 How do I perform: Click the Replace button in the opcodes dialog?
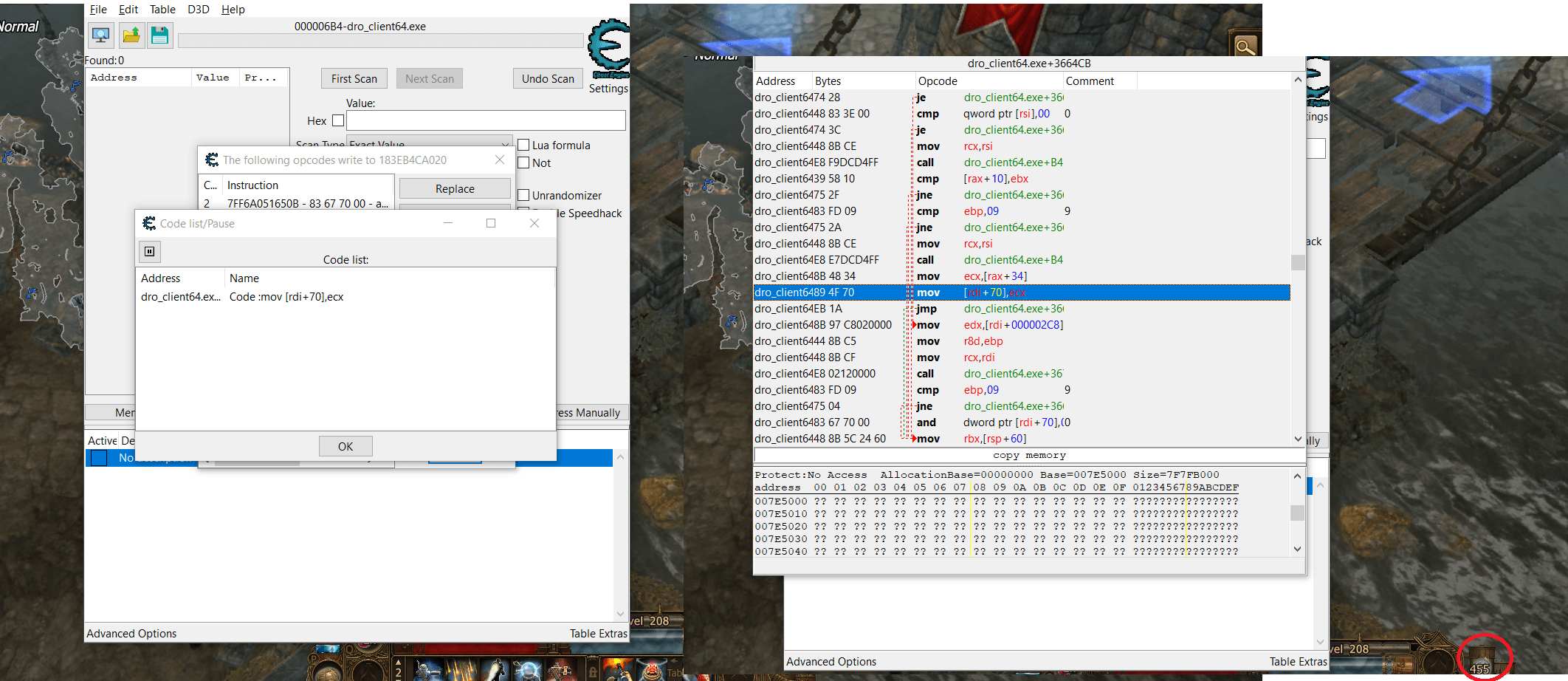pos(454,188)
